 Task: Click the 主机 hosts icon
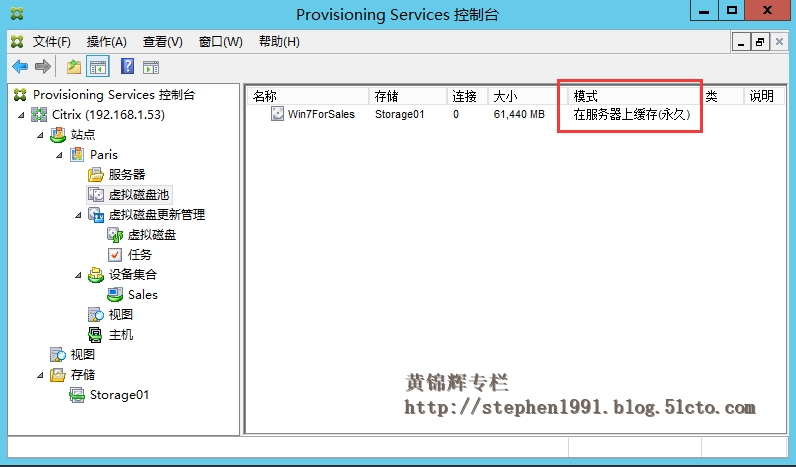[95, 335]
